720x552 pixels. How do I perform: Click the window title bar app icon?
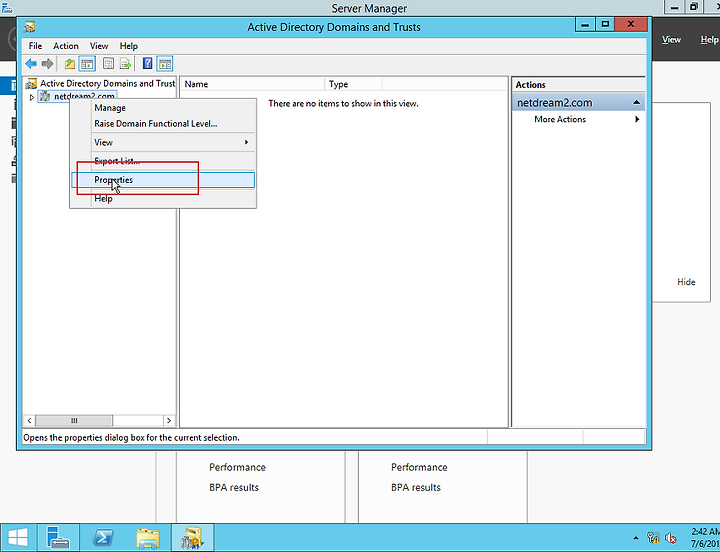29,27
